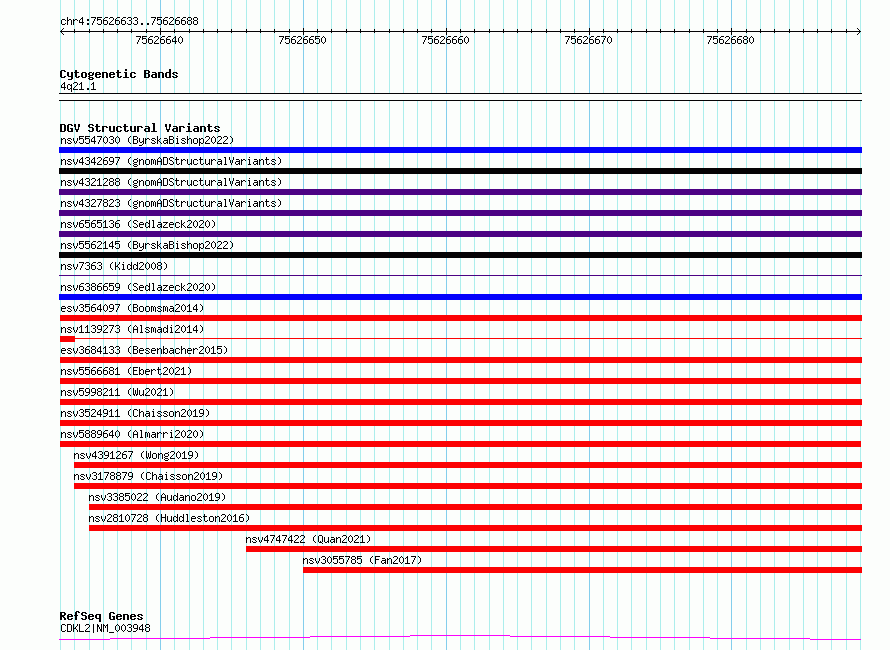
Task: Click the CDKL2|NM_003948 gene label
Action: pyautogui.click(x=105, y=628)
